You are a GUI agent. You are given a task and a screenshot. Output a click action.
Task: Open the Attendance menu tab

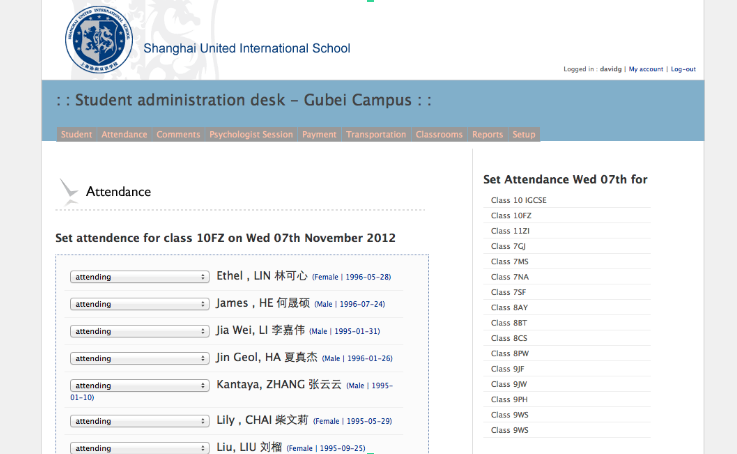click(x=124, y=134)
